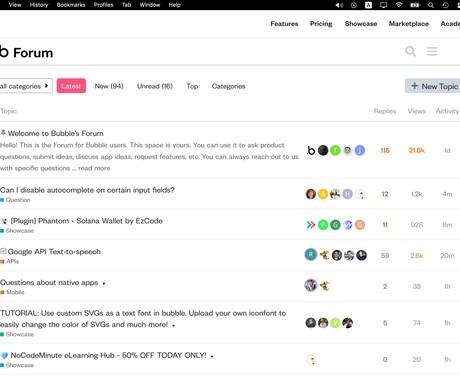Open Marketplace in top navigation
This screenshot has height=380, width=460.
409,24
